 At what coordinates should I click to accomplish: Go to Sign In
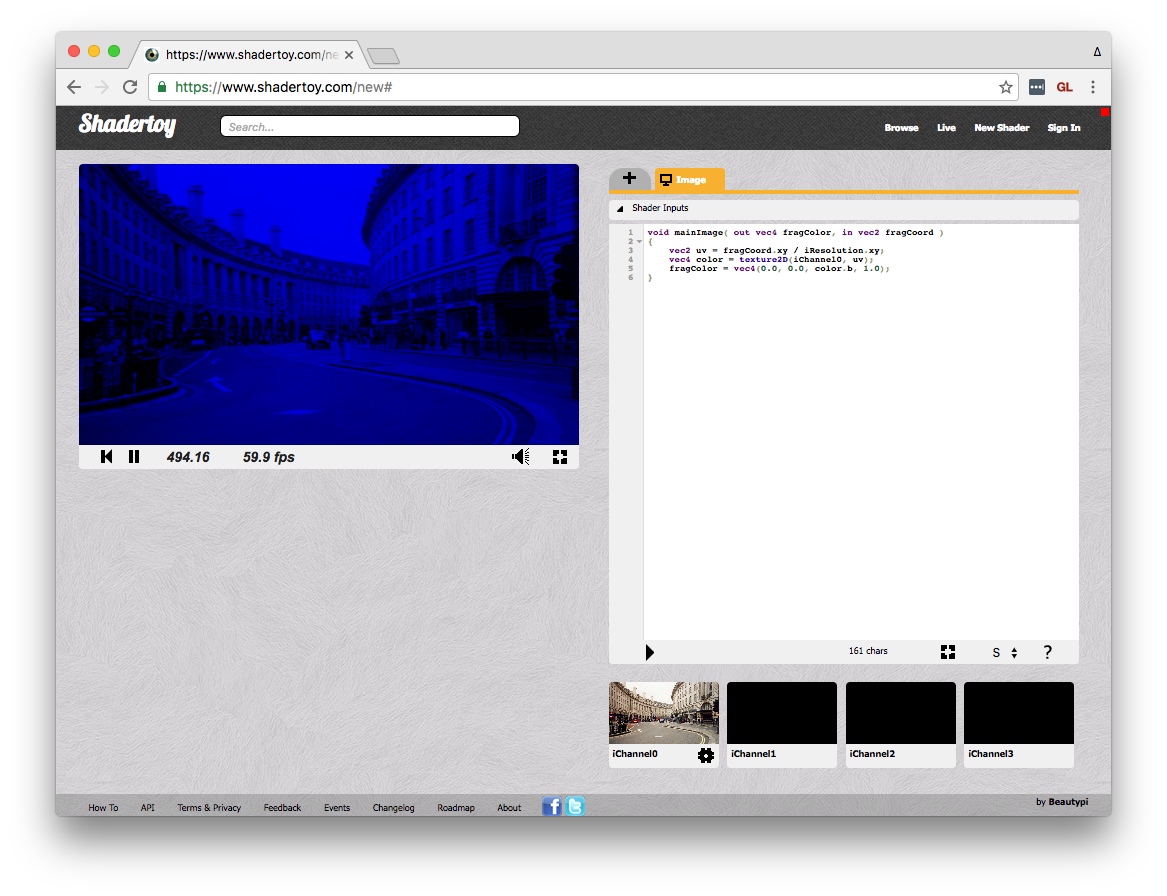click(1064, 128)
